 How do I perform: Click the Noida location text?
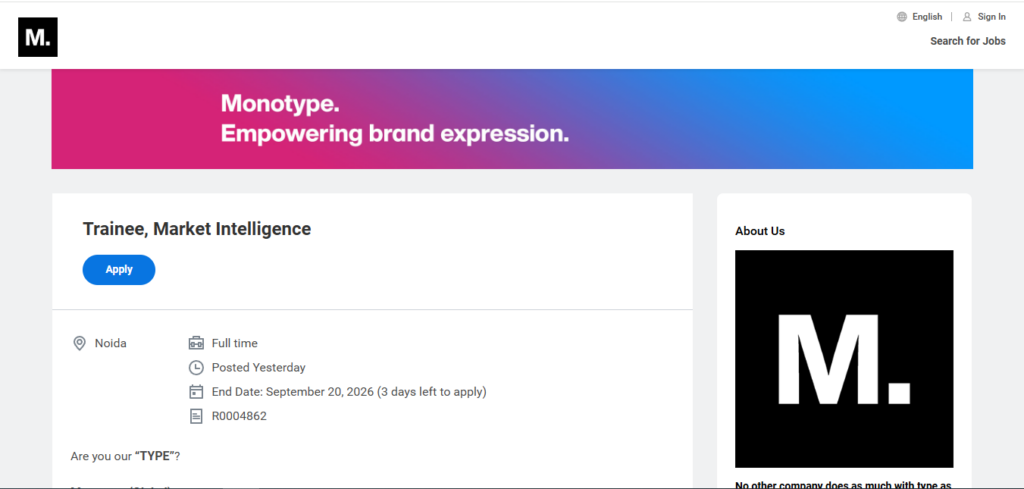(110, 343)
